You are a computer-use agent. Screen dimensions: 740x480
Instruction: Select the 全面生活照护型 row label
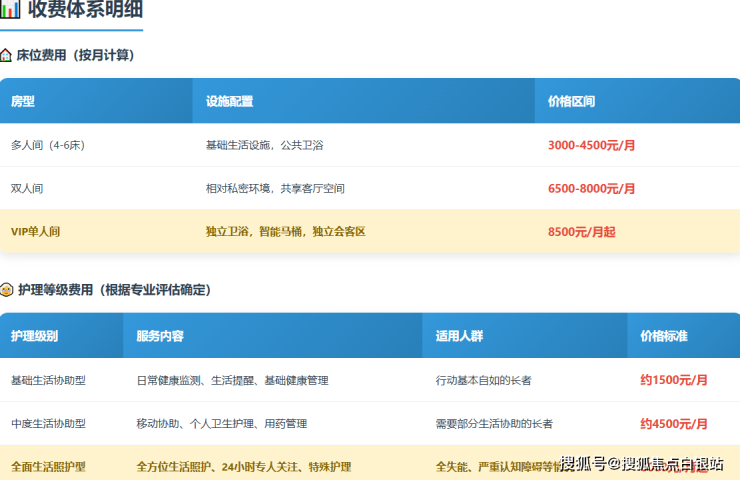[48, 467]
